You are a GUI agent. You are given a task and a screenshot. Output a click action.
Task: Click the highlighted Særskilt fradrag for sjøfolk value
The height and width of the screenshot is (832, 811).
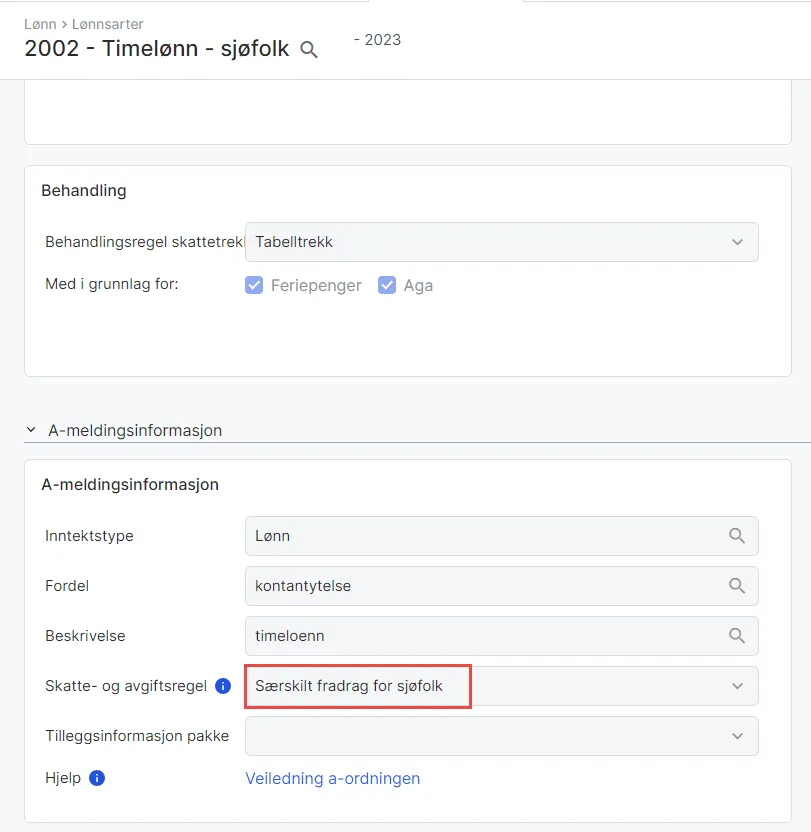tap(357, 687)
